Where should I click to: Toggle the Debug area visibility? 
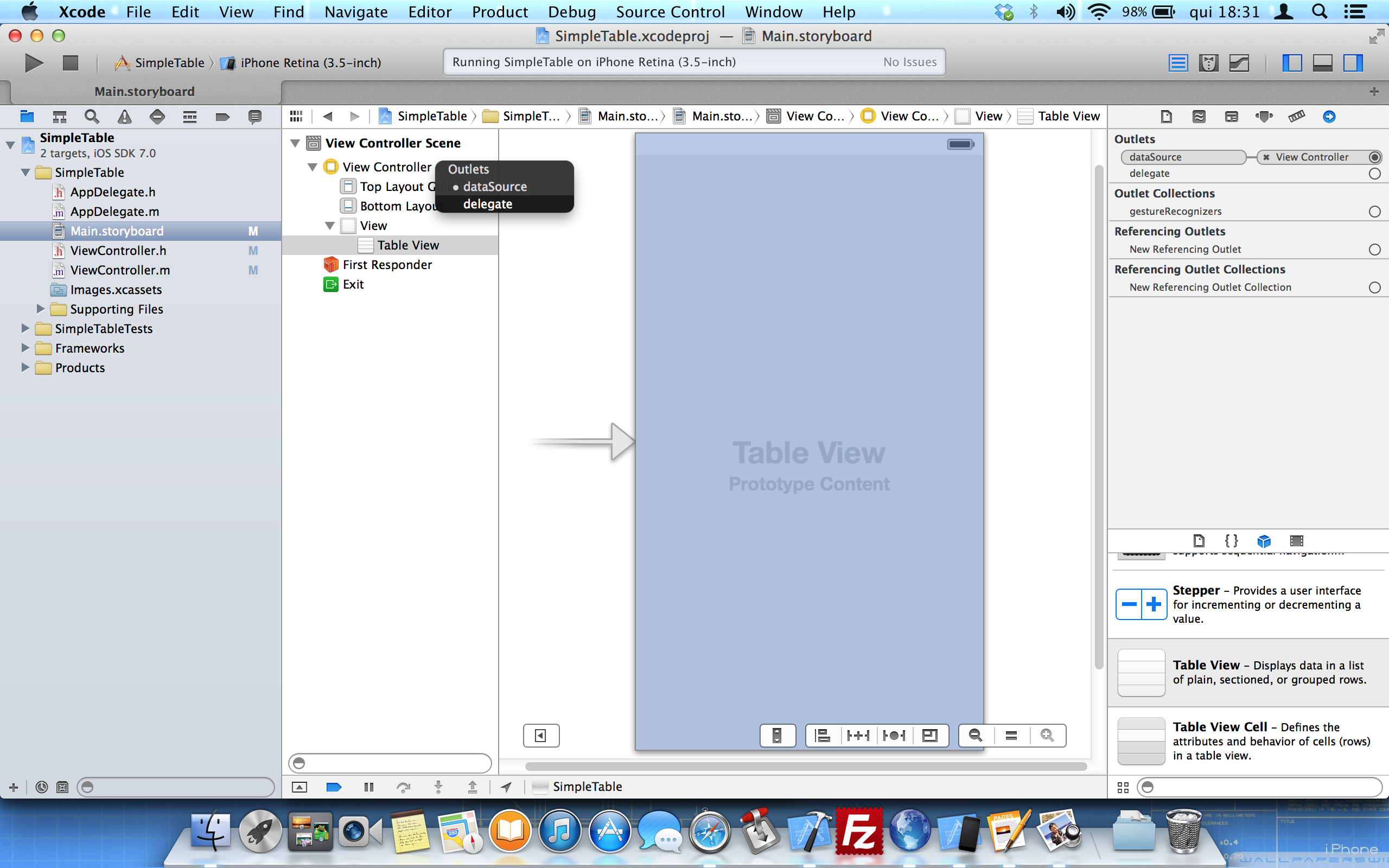pos(1322,62)
